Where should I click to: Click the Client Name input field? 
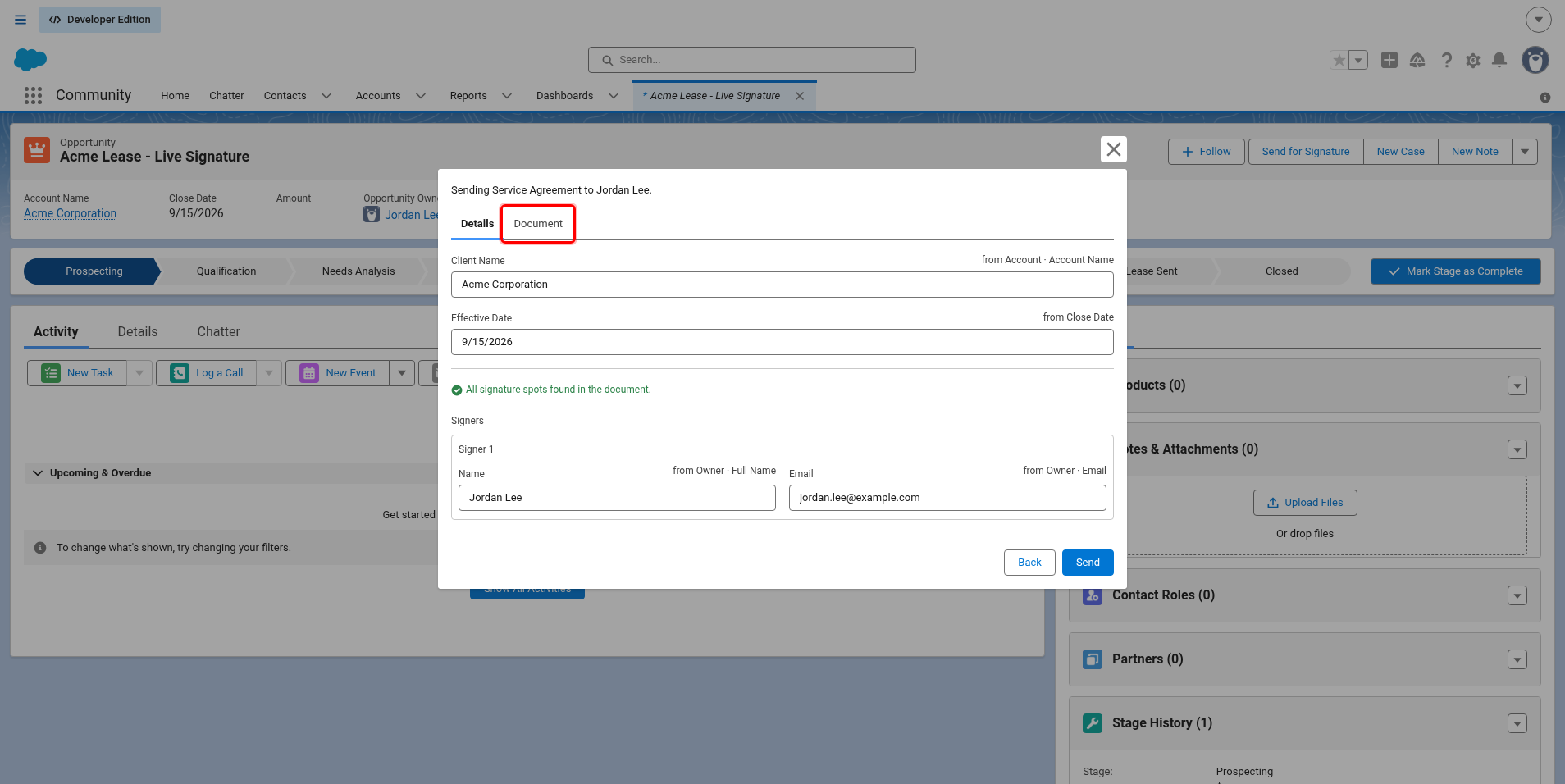click(x=782, y=285)
